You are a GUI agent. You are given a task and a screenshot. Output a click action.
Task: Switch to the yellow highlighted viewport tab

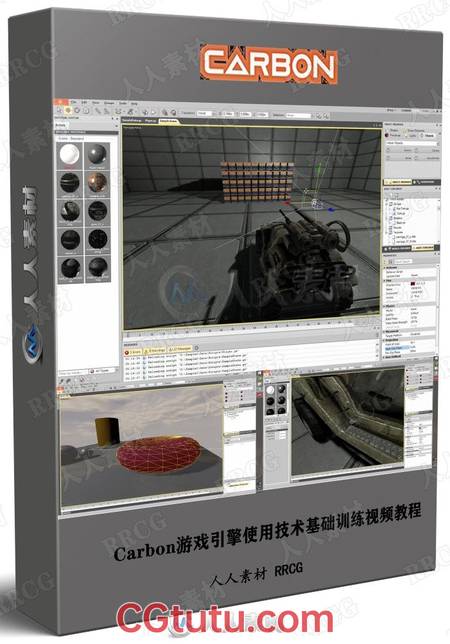pyautogui.click(x=169, y=121)
